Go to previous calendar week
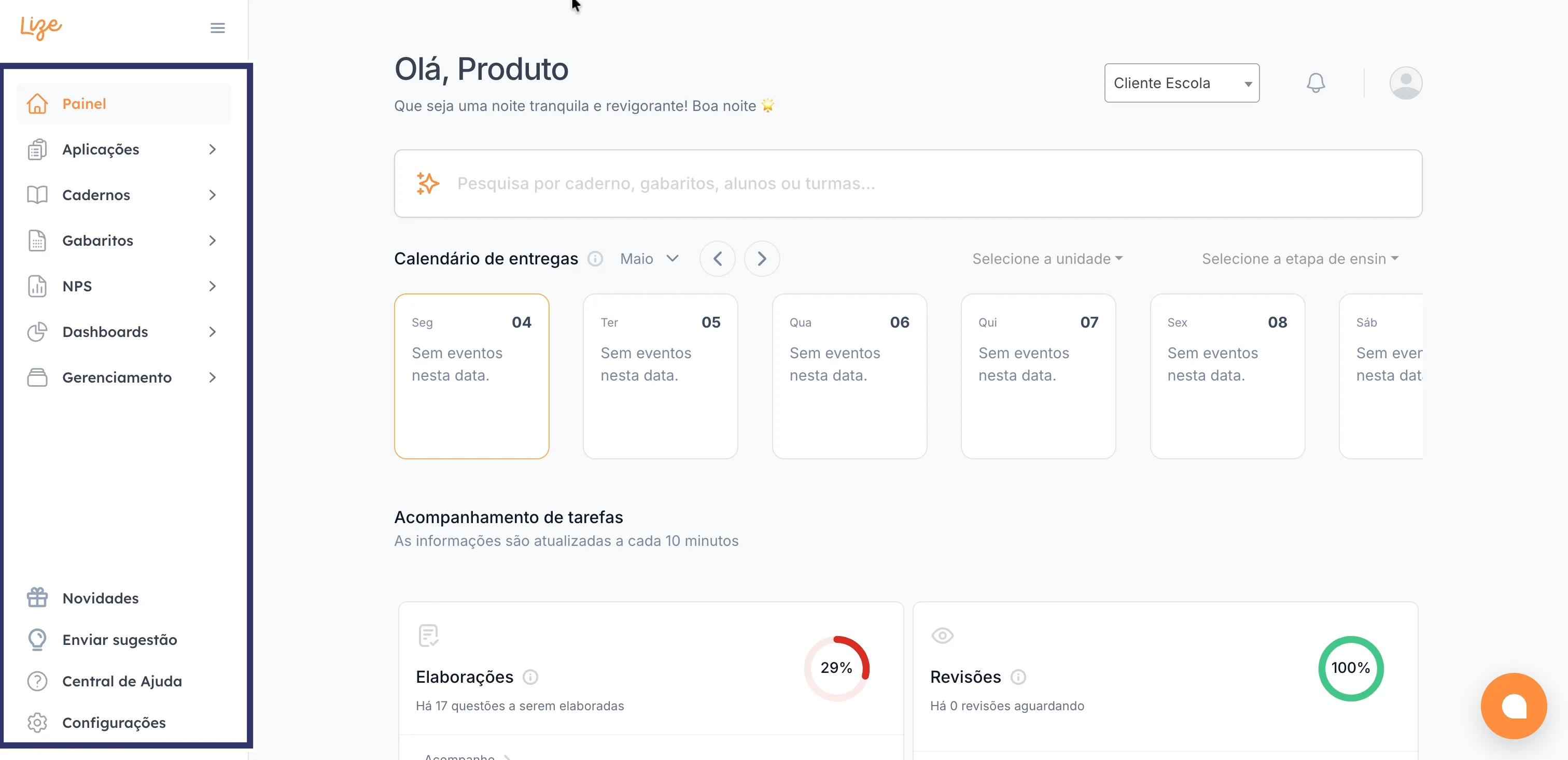1568x760 pixels. pyautogui.click(x=717, y=259)
